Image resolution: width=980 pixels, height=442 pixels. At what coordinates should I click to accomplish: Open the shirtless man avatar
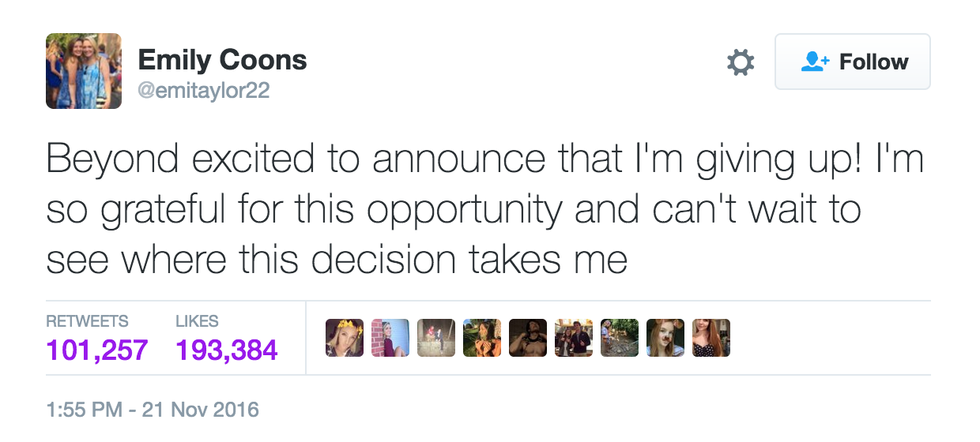tap(528, 338)
